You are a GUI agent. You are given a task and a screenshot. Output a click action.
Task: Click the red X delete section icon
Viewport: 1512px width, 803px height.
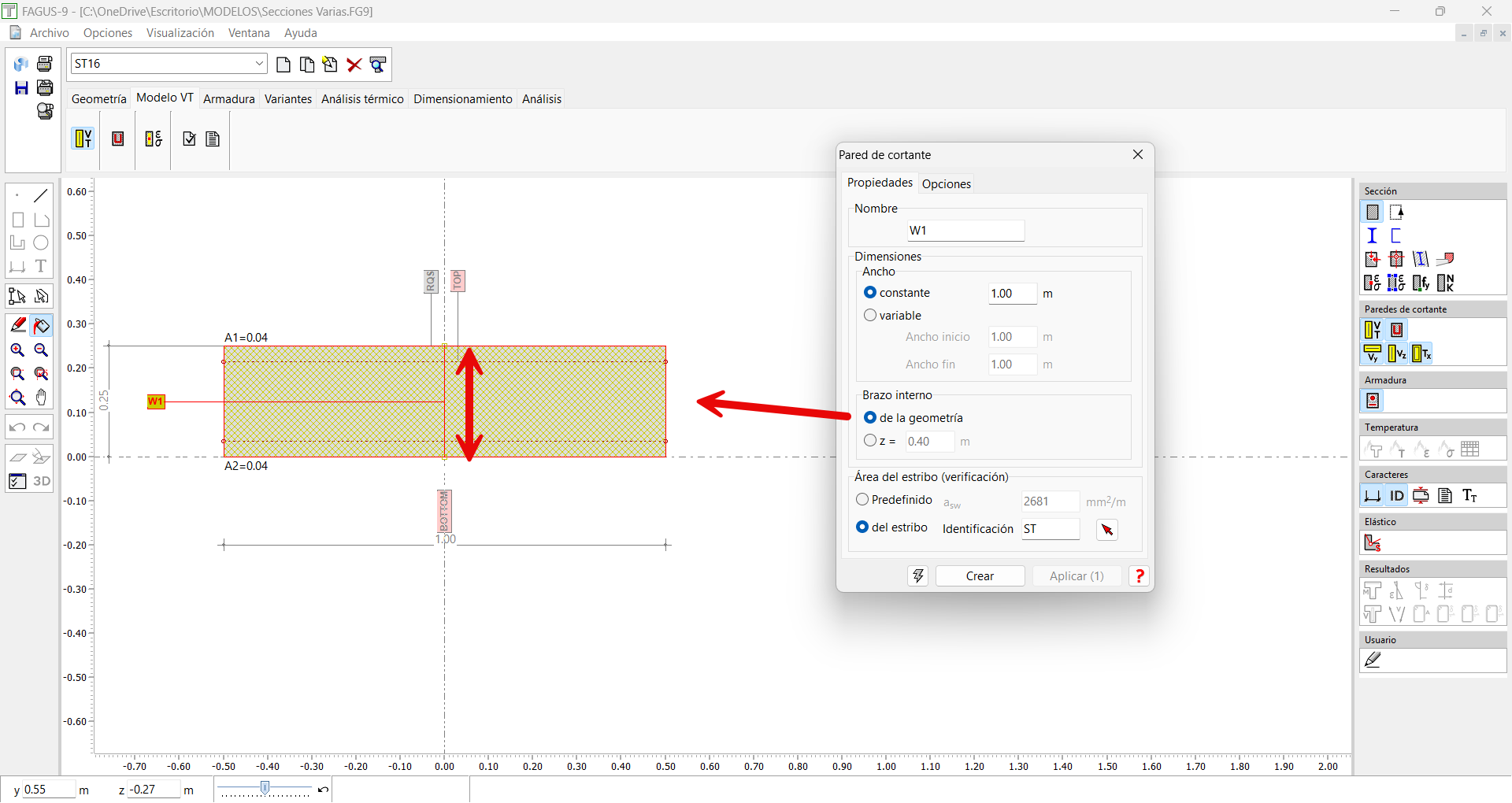[354, 65]
